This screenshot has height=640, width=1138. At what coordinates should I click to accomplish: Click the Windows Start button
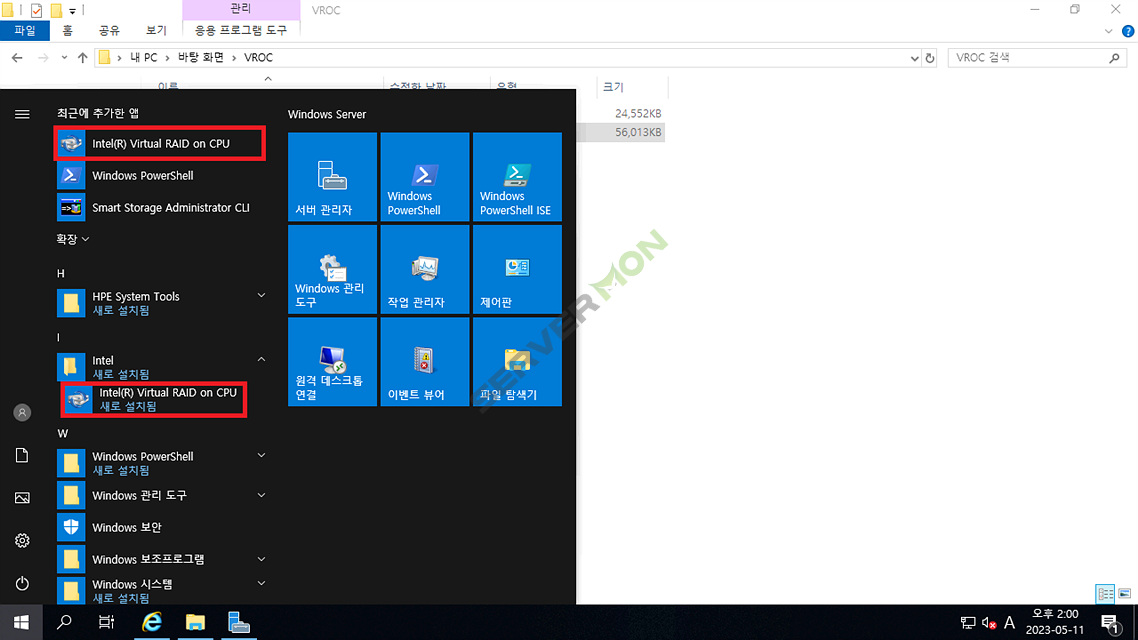21,623
